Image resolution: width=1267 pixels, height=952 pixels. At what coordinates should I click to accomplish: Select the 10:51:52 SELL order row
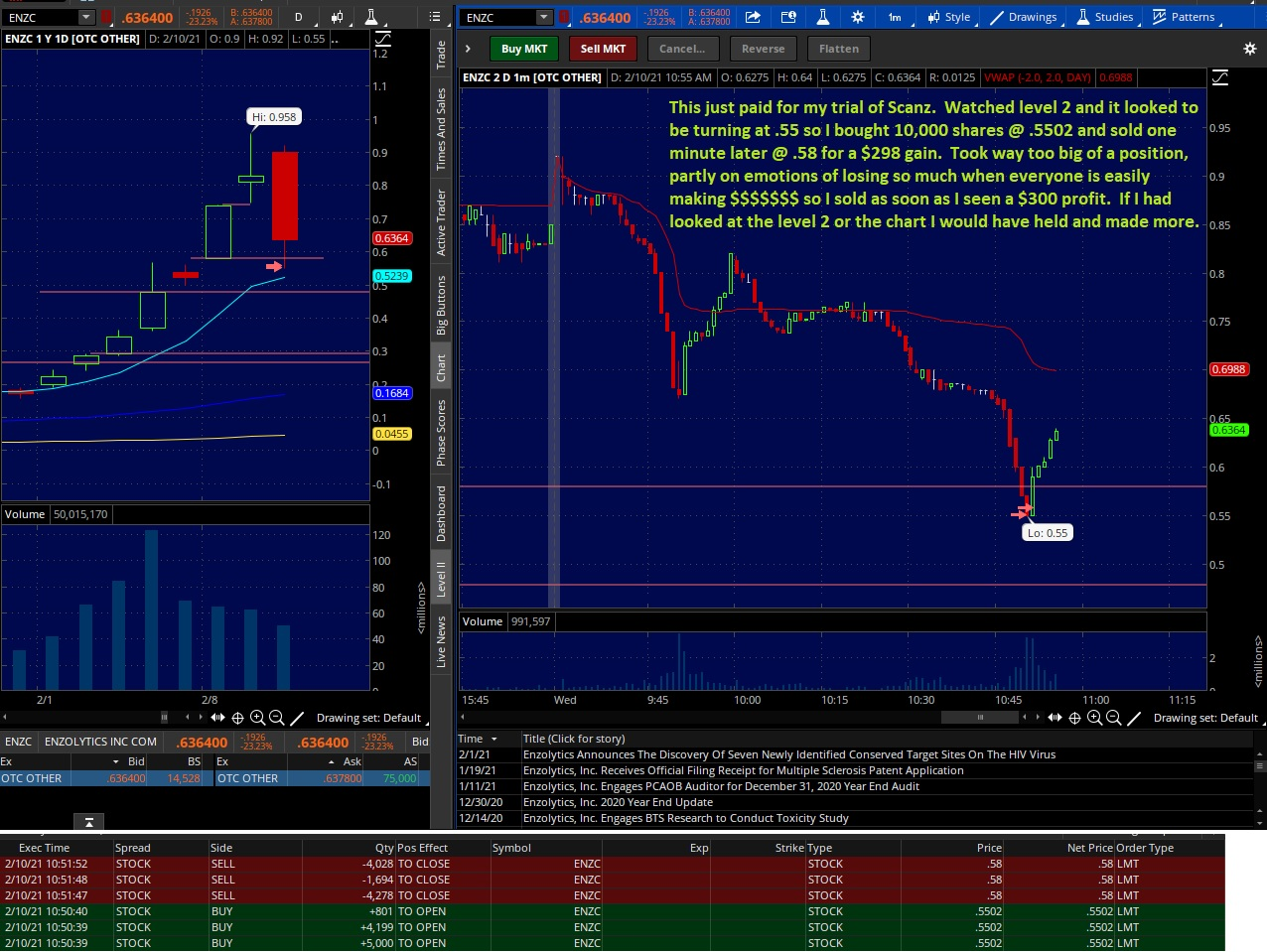[x=612, y=864]
